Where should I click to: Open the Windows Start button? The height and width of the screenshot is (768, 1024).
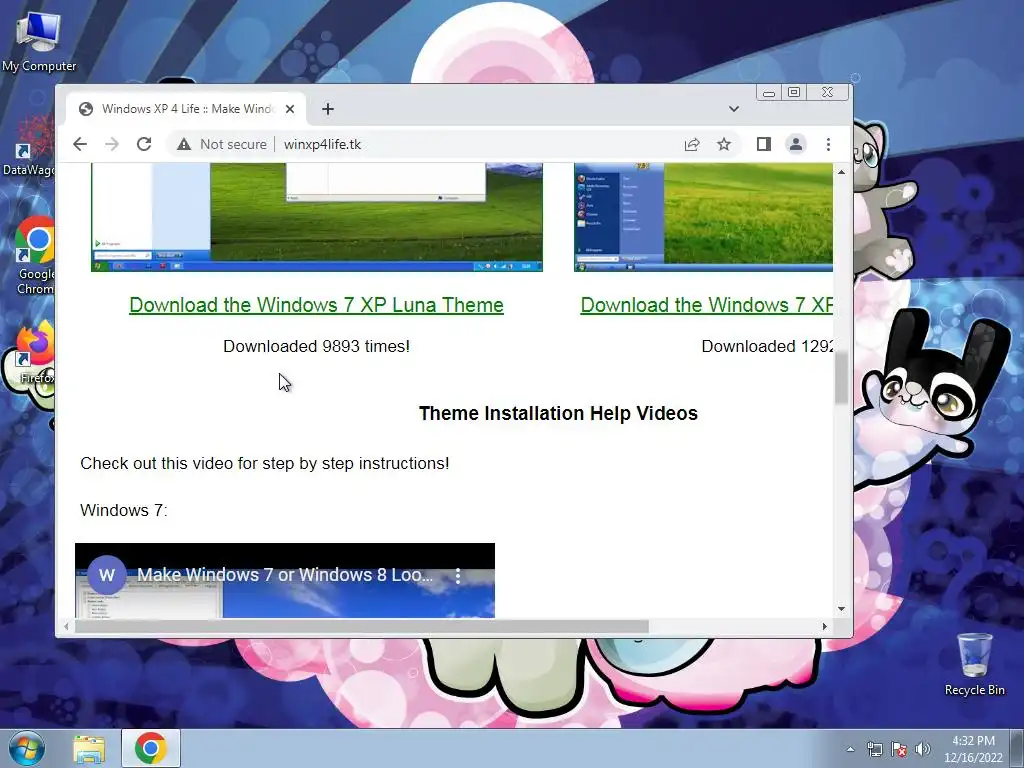(x=26, y=748)
